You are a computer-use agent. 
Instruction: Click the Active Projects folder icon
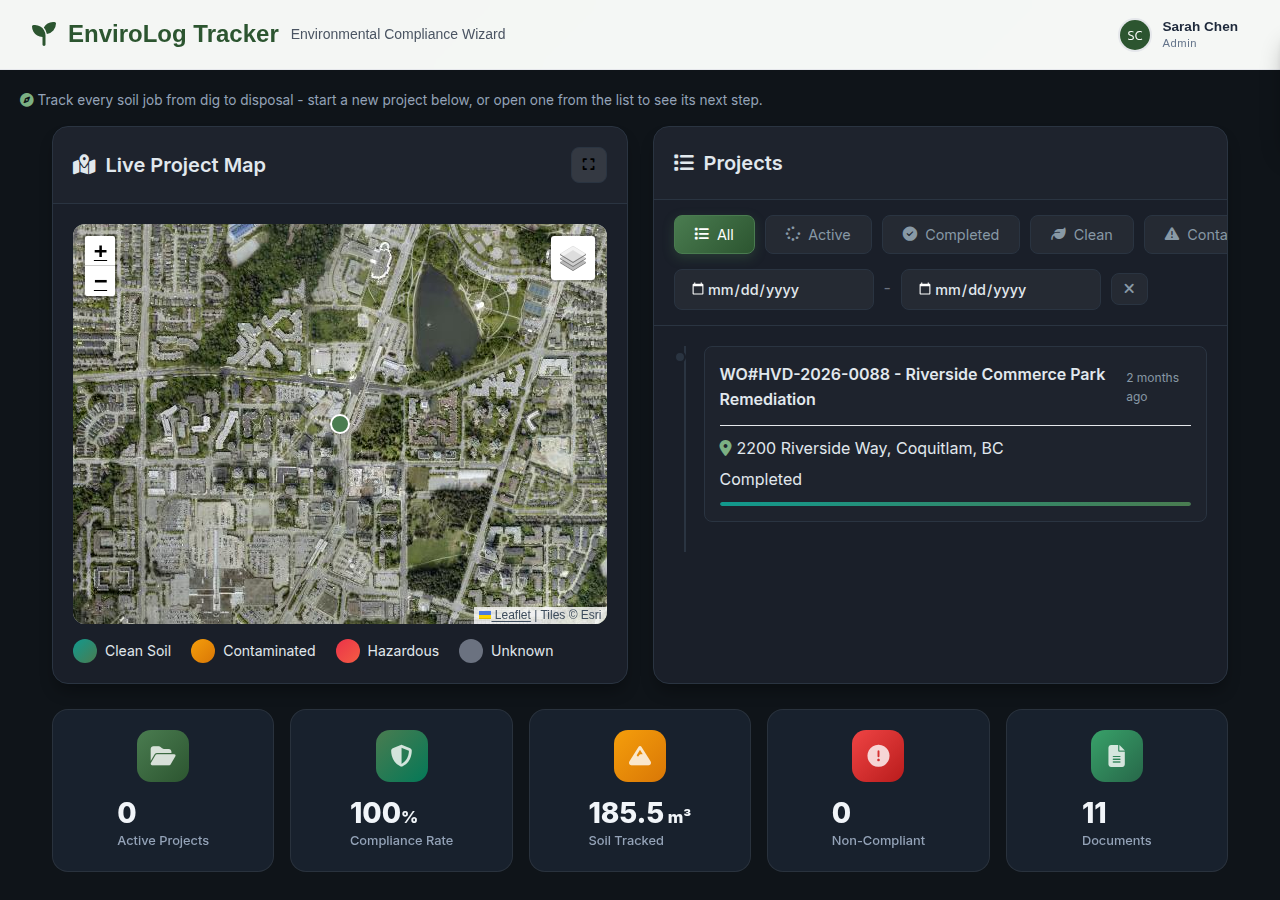tap(163, 756)
